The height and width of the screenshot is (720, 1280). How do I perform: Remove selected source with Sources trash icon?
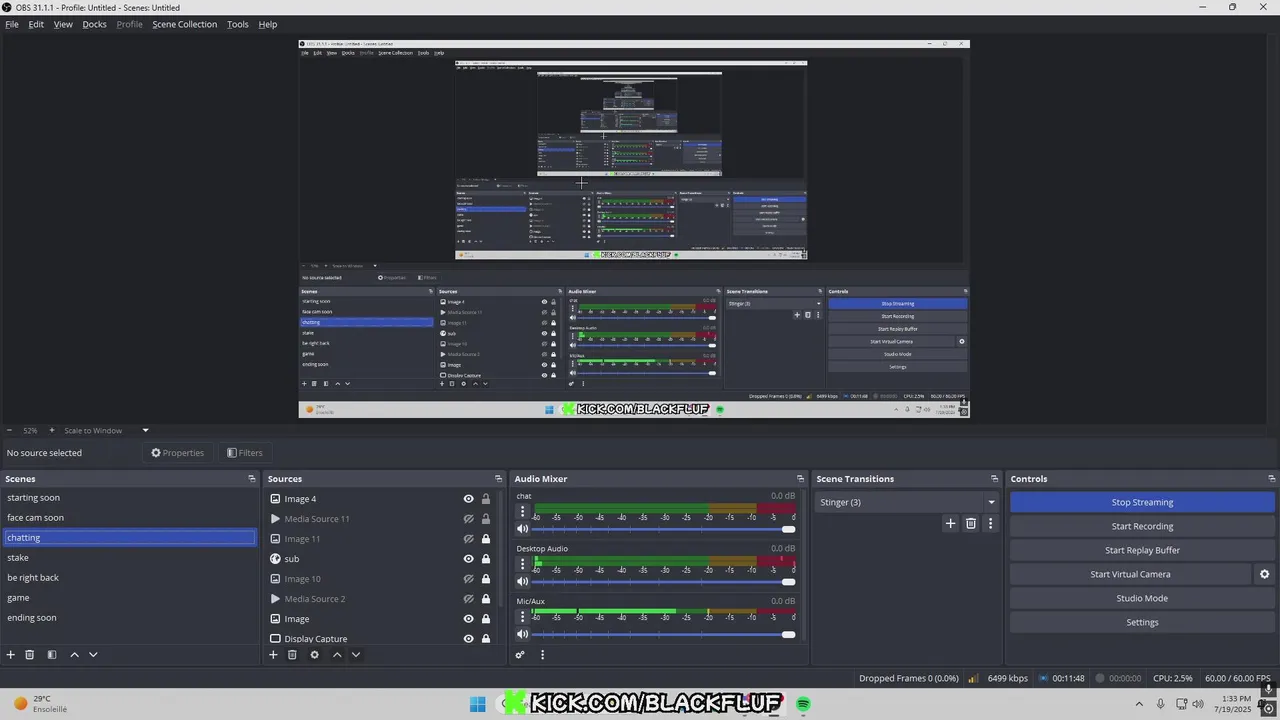click(x=292, y=655)
